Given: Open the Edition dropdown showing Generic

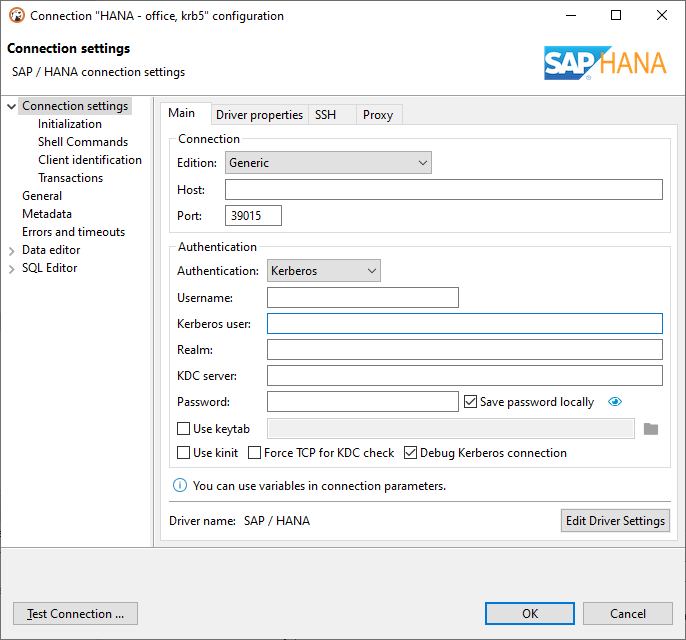Looking at the screenshot, I should (x=328, y=163).
